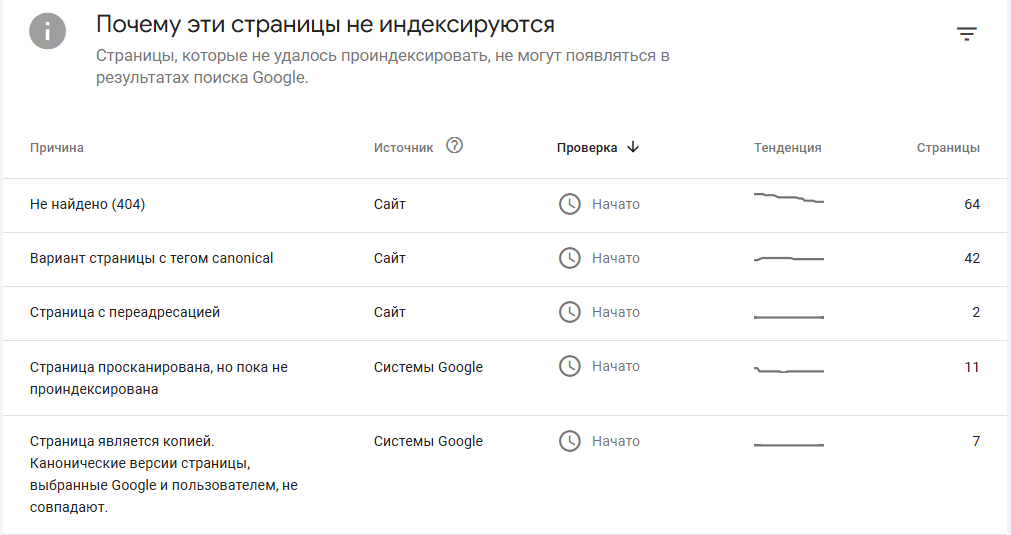Click the Источник column header
Viewport: 1011px width, 535px height.
point(404,148)
